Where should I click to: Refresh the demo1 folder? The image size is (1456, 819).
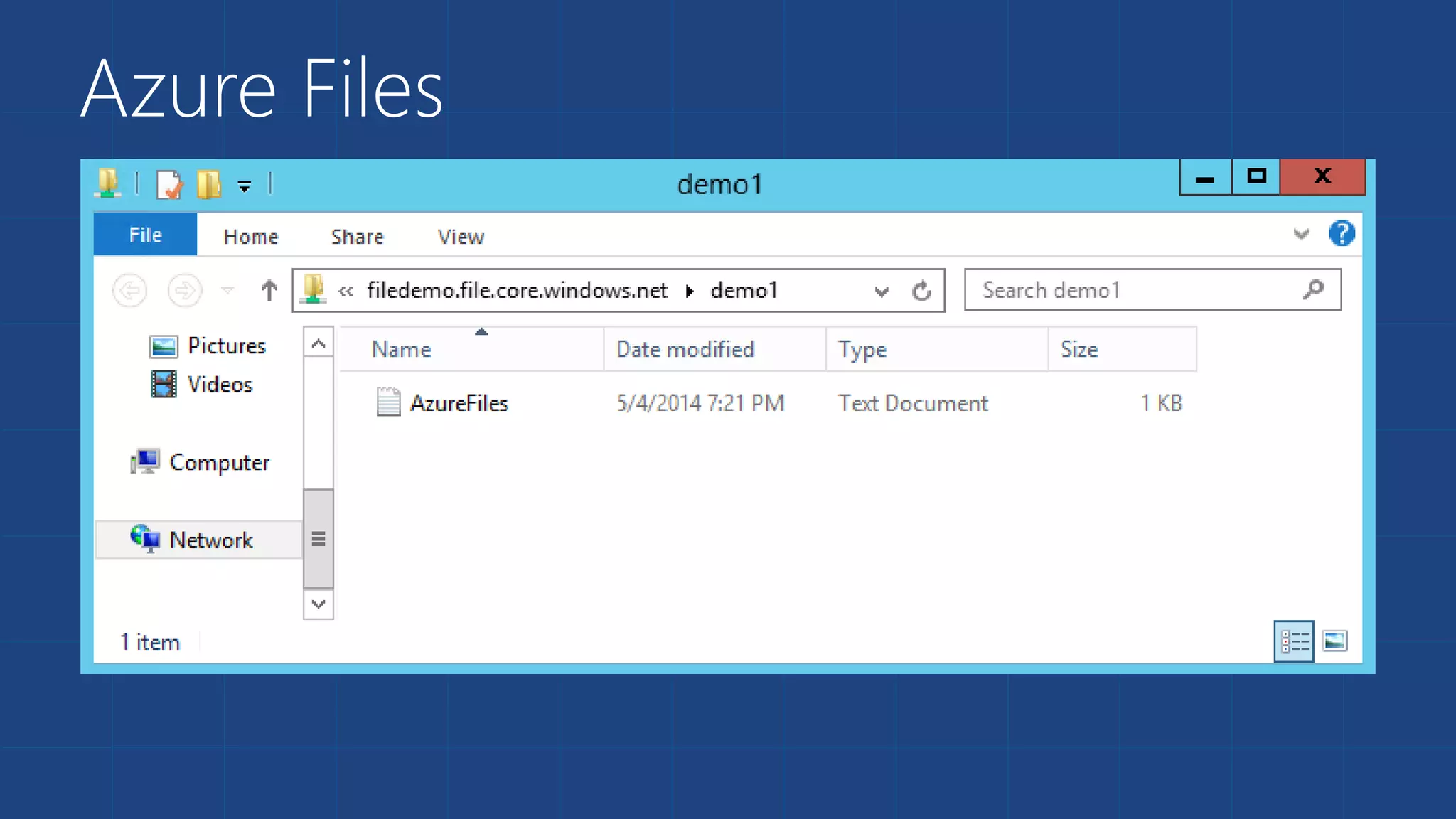[921, 290]
